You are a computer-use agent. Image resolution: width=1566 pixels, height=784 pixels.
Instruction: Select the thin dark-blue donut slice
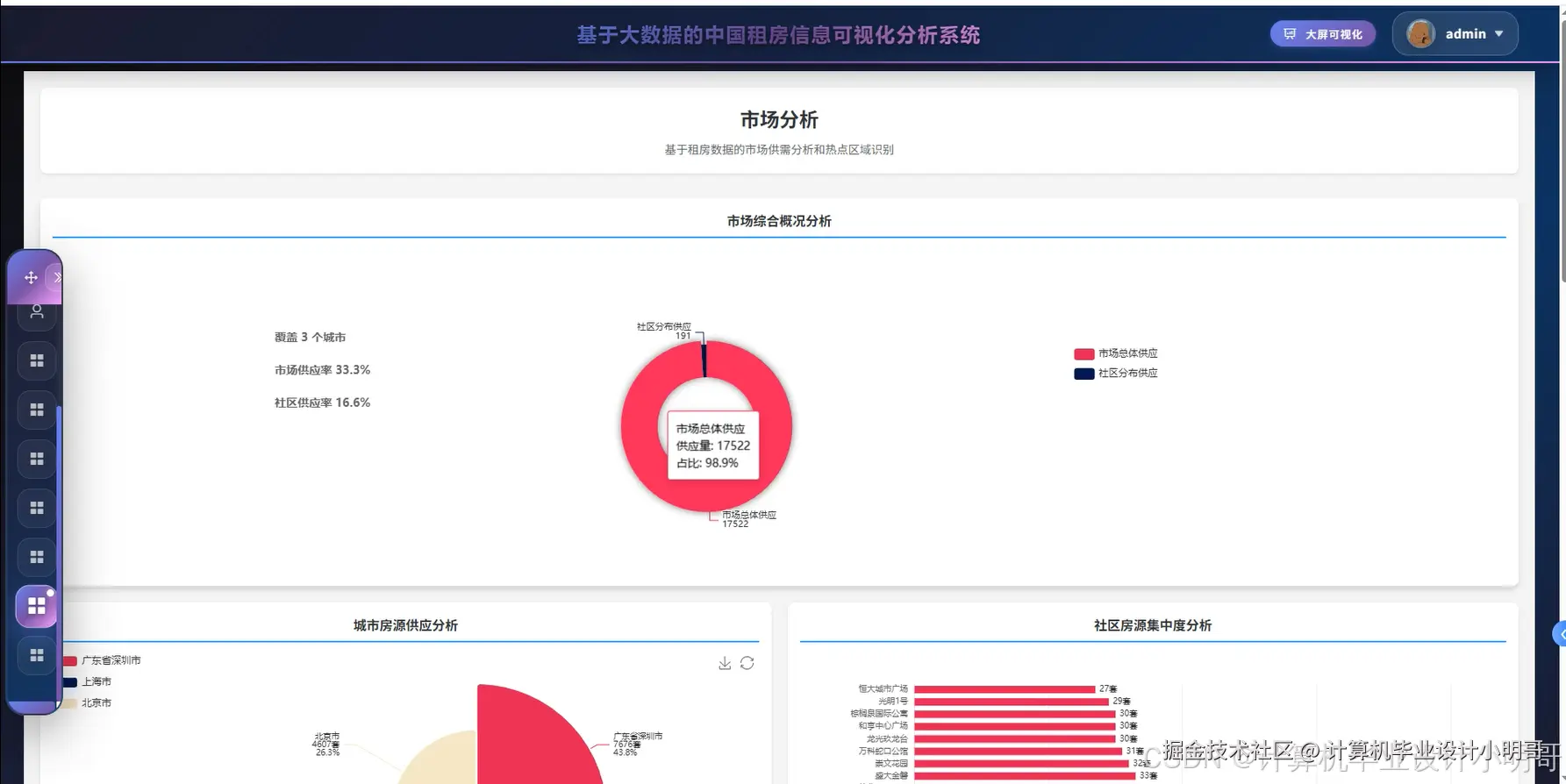(704, 360)
